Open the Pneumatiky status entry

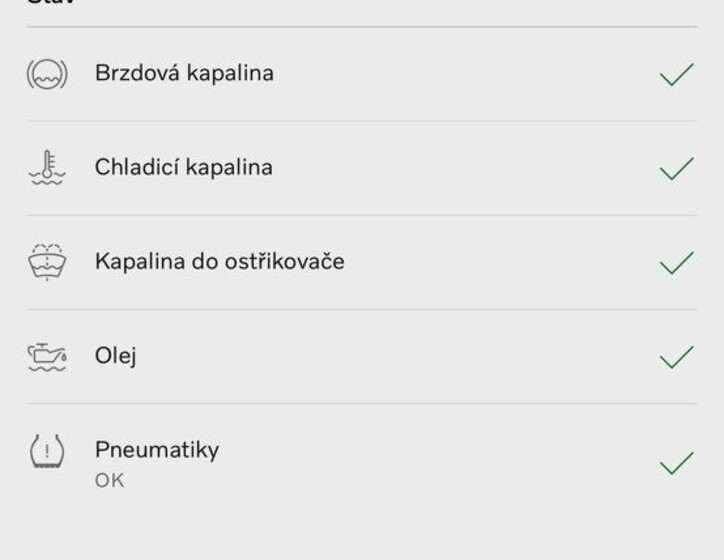[x=362, y=462]
